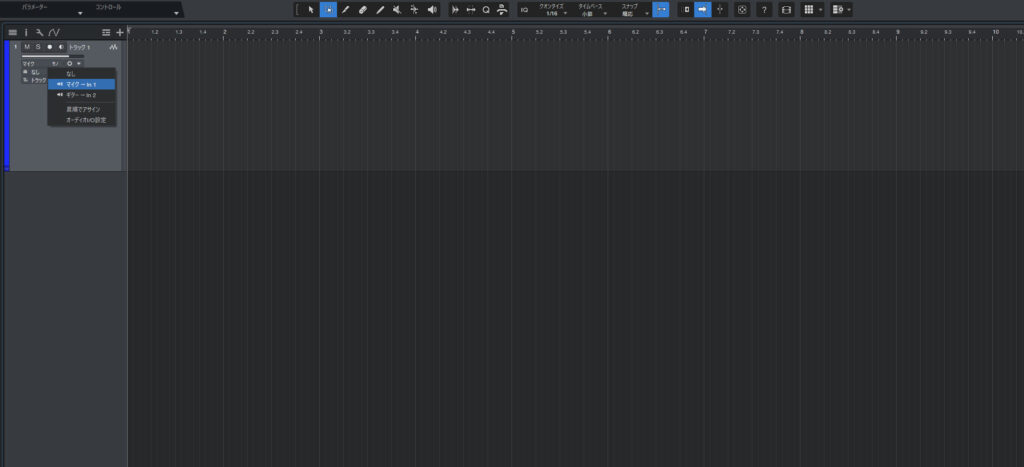Solo track 1 with S button
Viewport: 1024px width, 467px height.
point(38,47)
